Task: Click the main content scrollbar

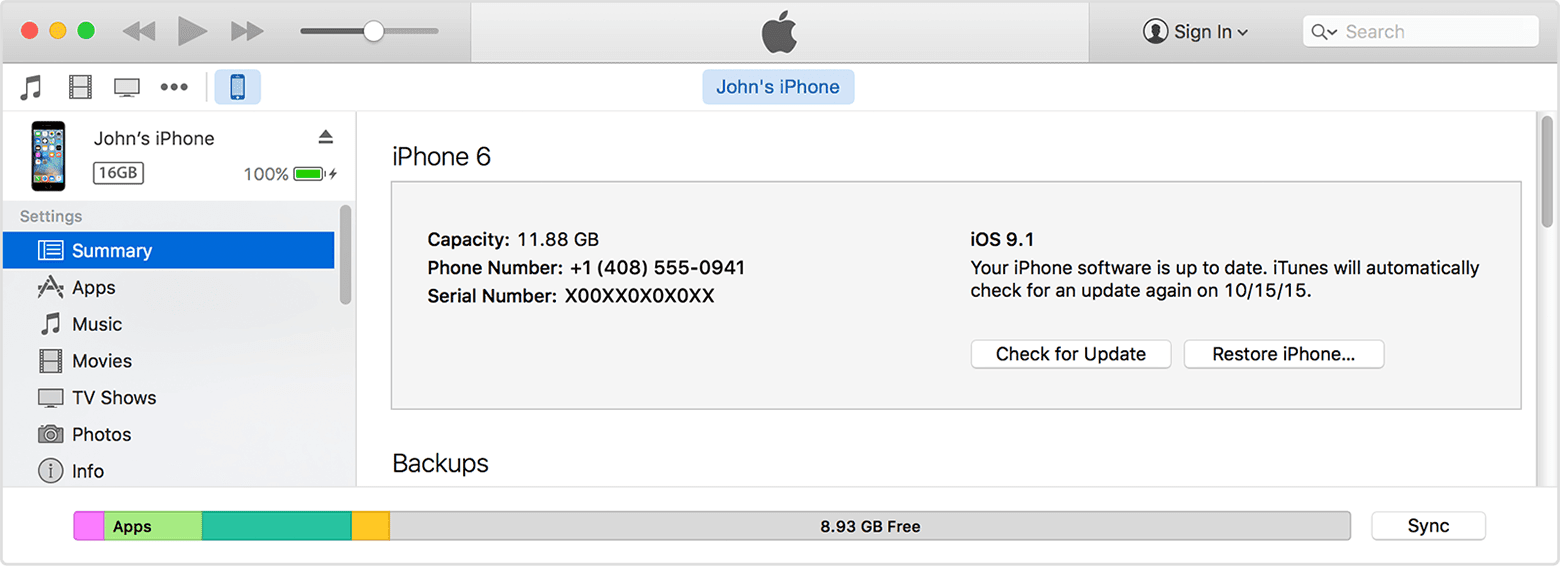Action: 1545,172
